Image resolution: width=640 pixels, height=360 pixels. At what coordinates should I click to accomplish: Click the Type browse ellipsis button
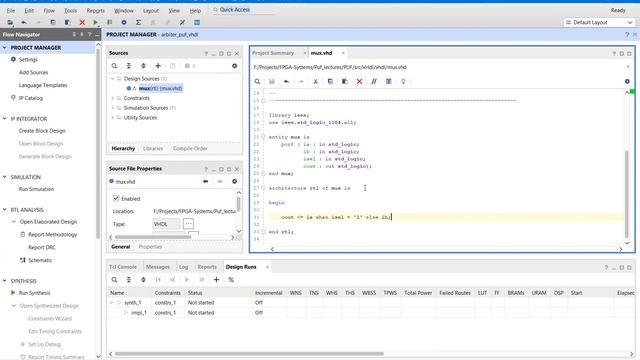point(188,224)
